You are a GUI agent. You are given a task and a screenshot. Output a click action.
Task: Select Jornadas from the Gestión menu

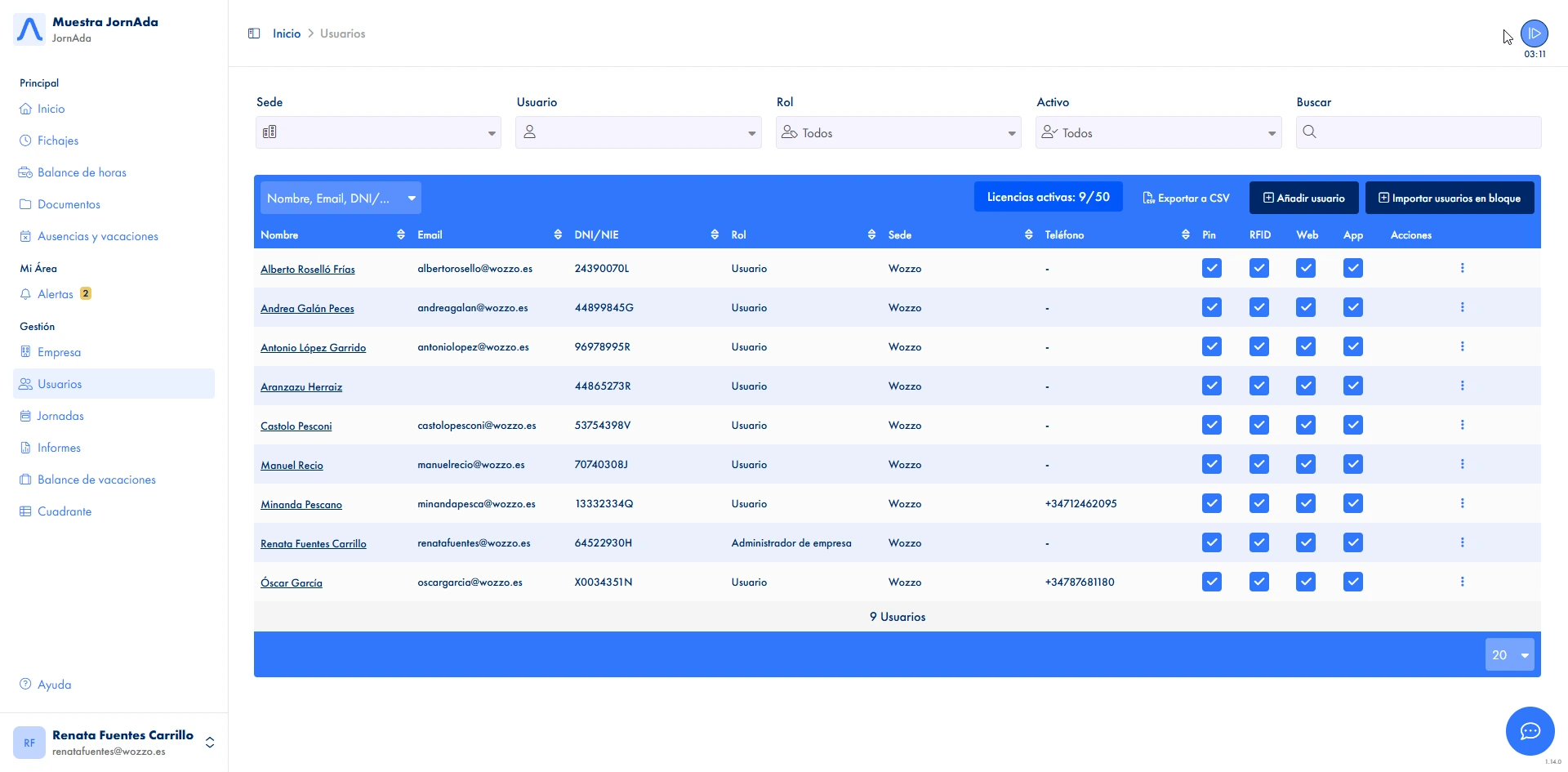[x=59, y=415]
